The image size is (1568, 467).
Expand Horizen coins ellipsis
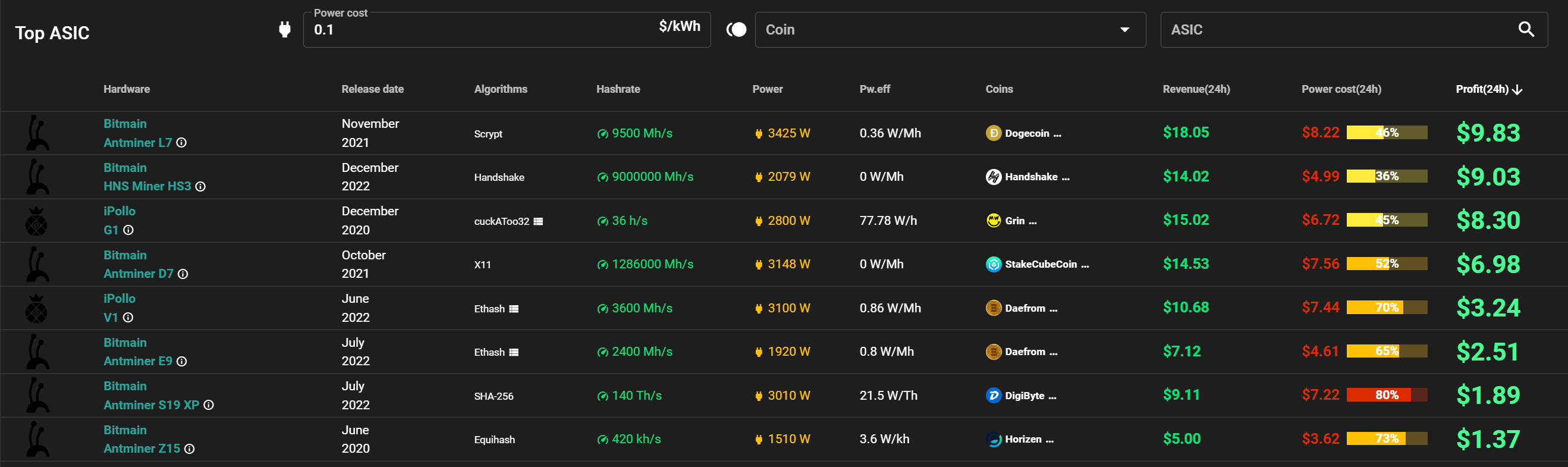pyautogui.click(x=1049, y=440)
